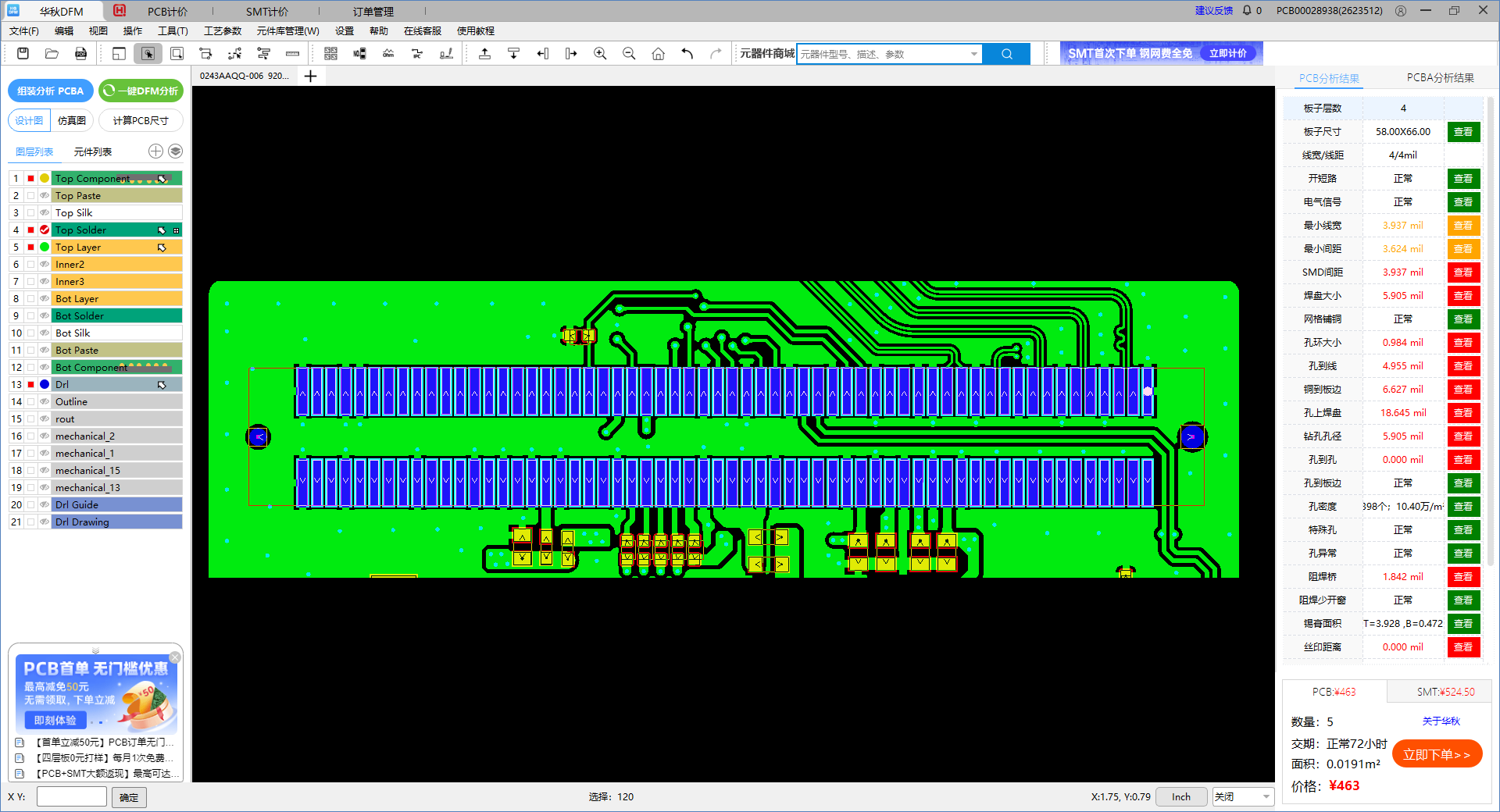
Task: Collapse the promo panel chevron above the PCB首单 banner
Action: tap(95, 650)
